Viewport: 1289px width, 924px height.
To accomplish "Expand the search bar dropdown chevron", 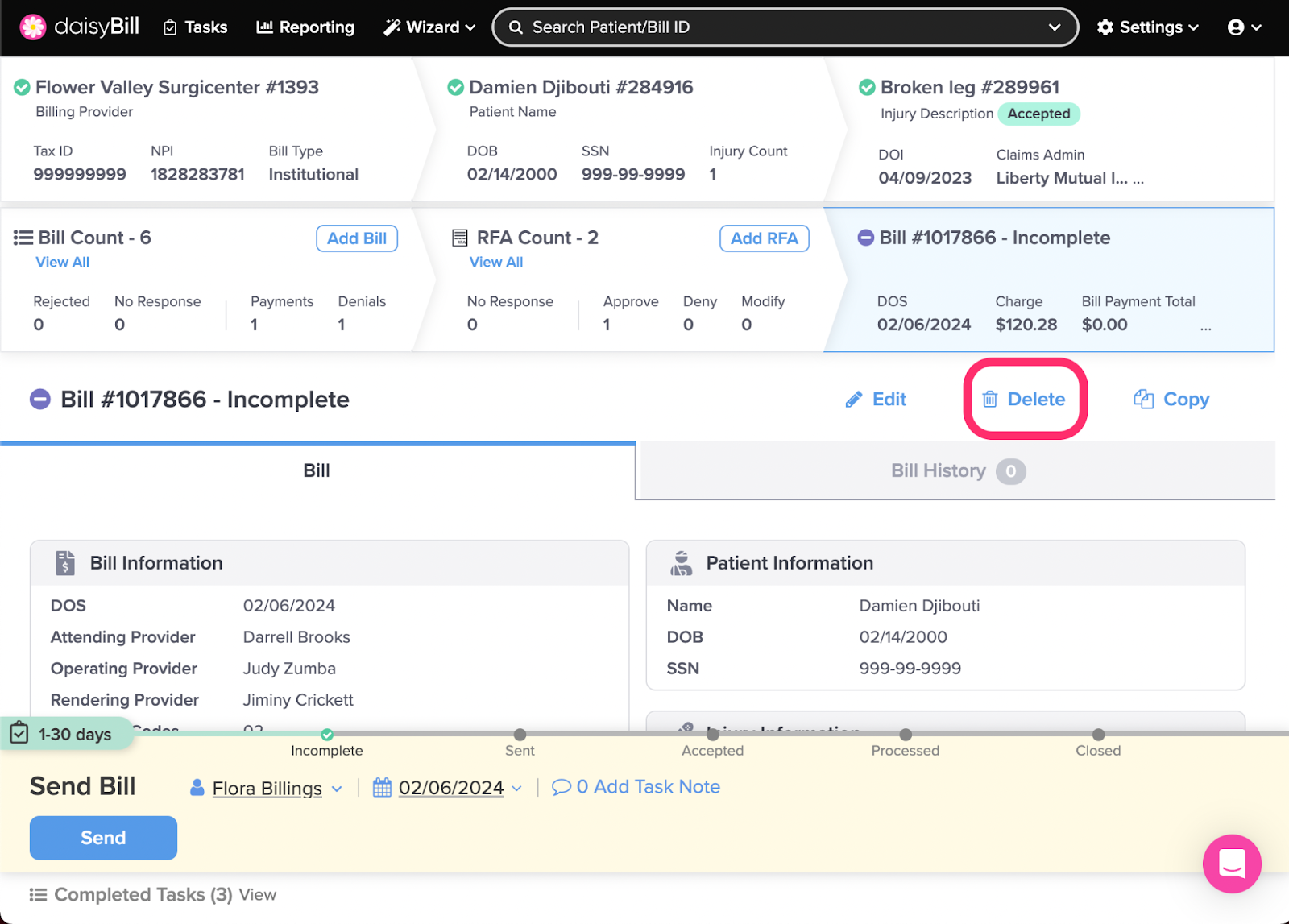I will click(x=1054, y=27).
